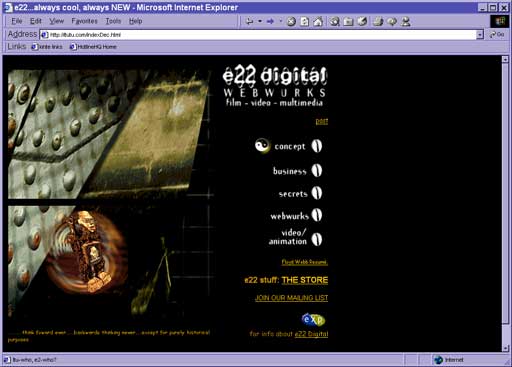
Task: Click the oval button next to concept
Action: (317, 146)
